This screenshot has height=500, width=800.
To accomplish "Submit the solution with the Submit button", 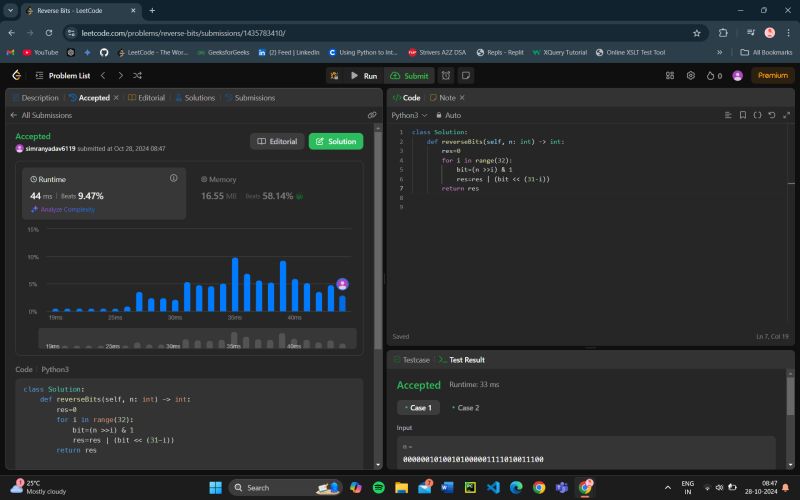I will pos(409,75).
